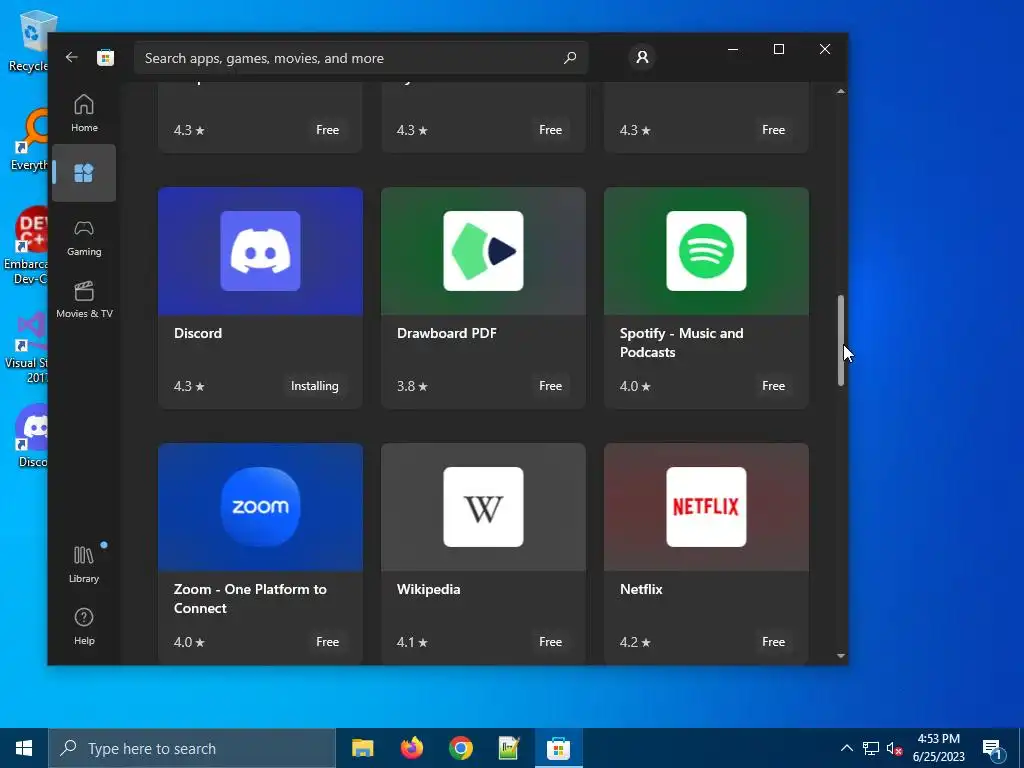Launch Firefox from the taskbar

point(411,748)
